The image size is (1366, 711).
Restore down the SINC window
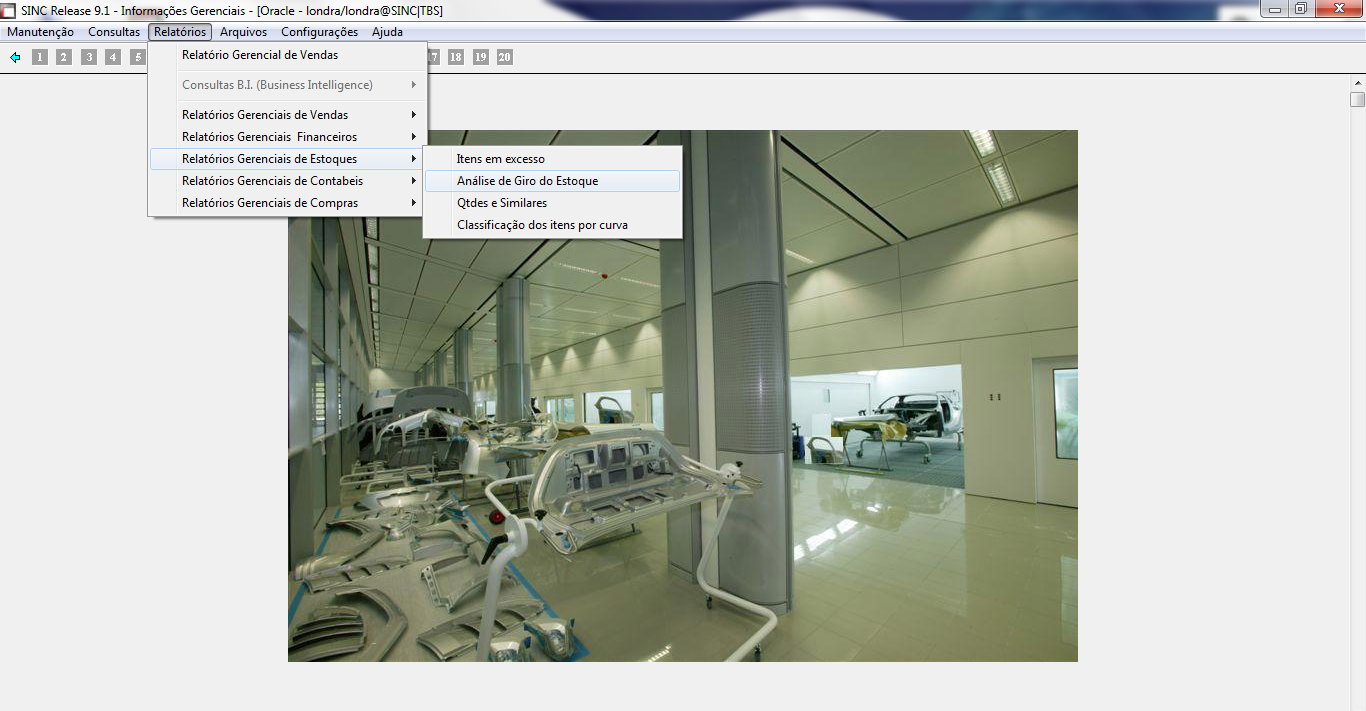pos(1300,9)
